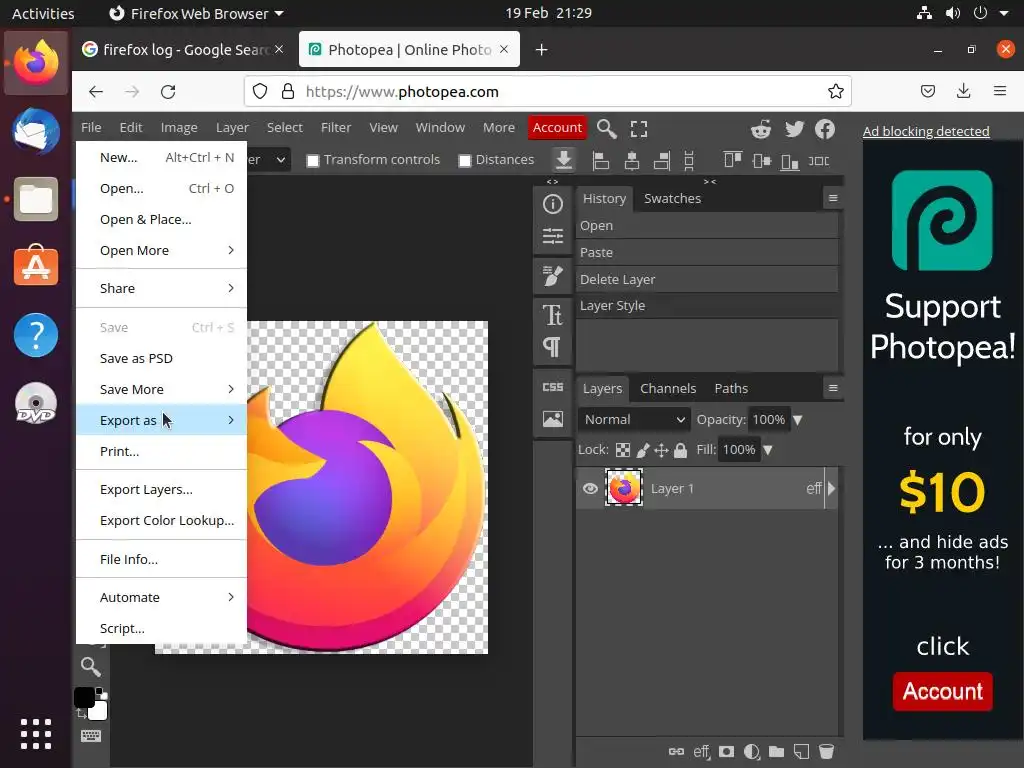
Task: Open the Opacity slider arrow
Action: pyautogui.click(x=797, y=420)
